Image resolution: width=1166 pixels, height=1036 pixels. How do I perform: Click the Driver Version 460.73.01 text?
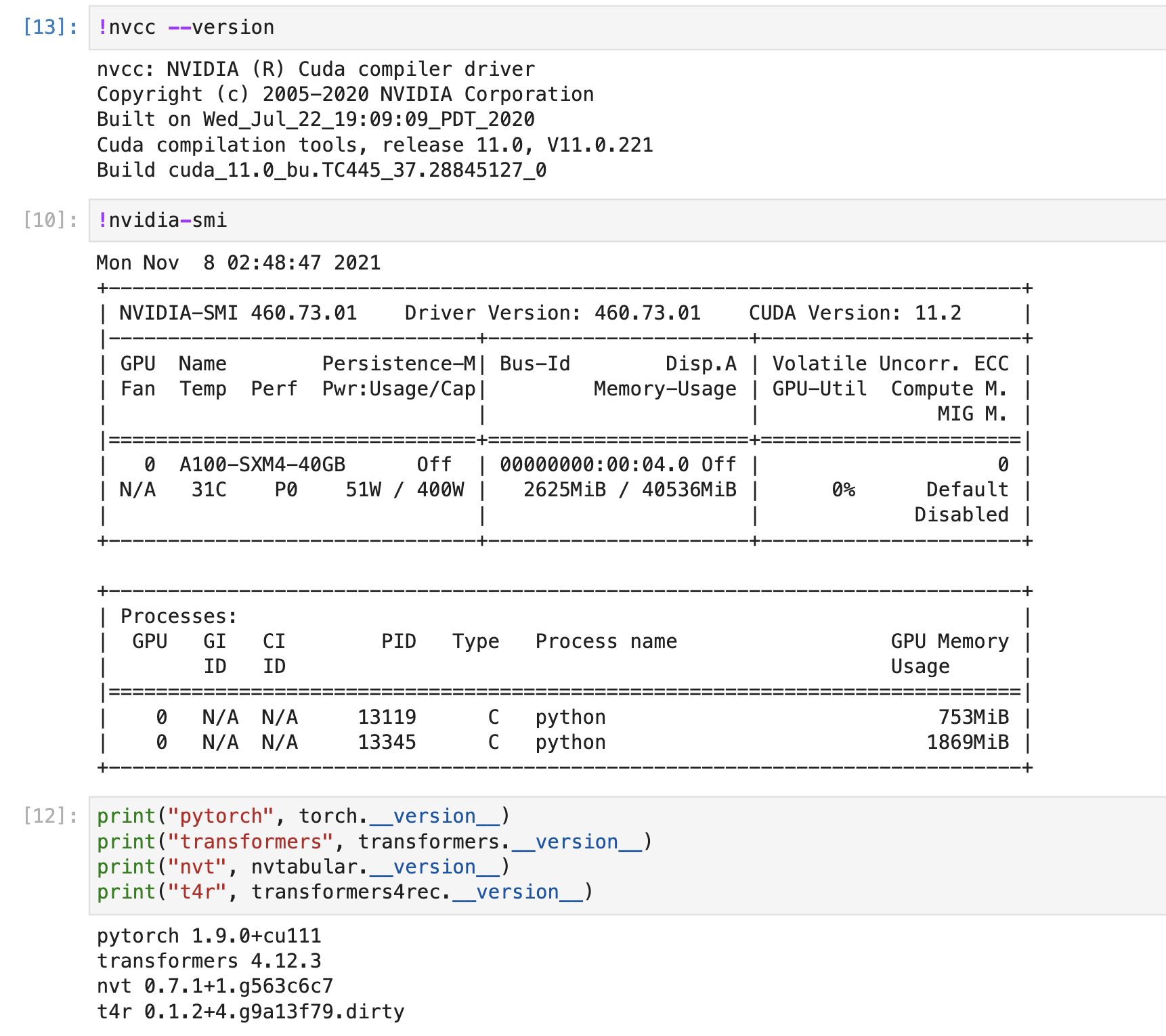coord(552,312)
